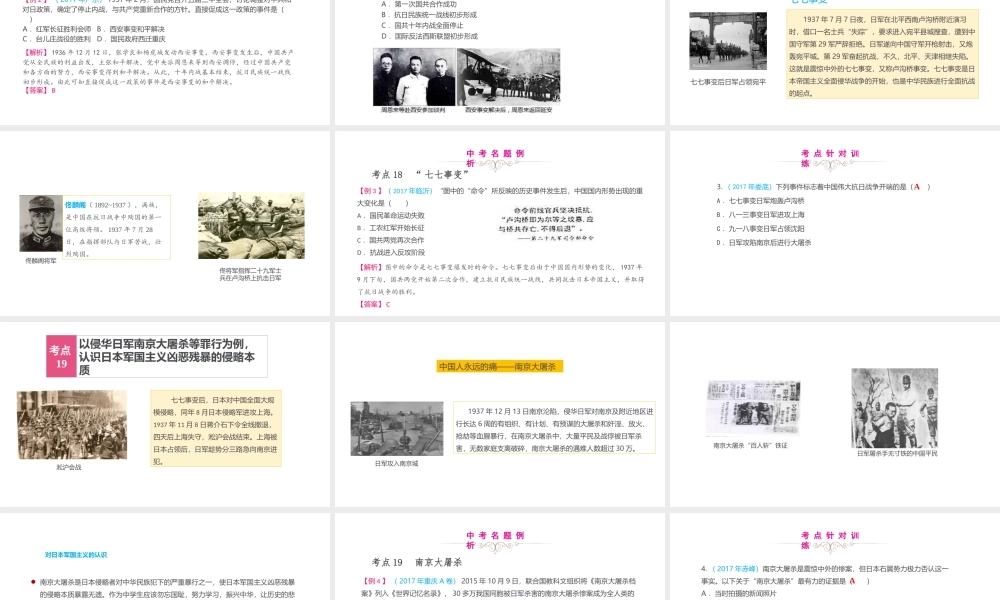Select the 中国人永远的痛 slide

pos(500,414)
